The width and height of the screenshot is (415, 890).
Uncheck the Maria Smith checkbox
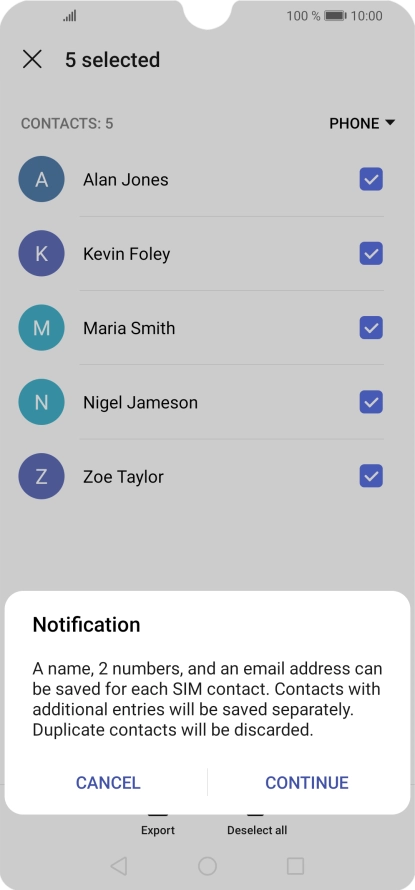tap(371, 328)
